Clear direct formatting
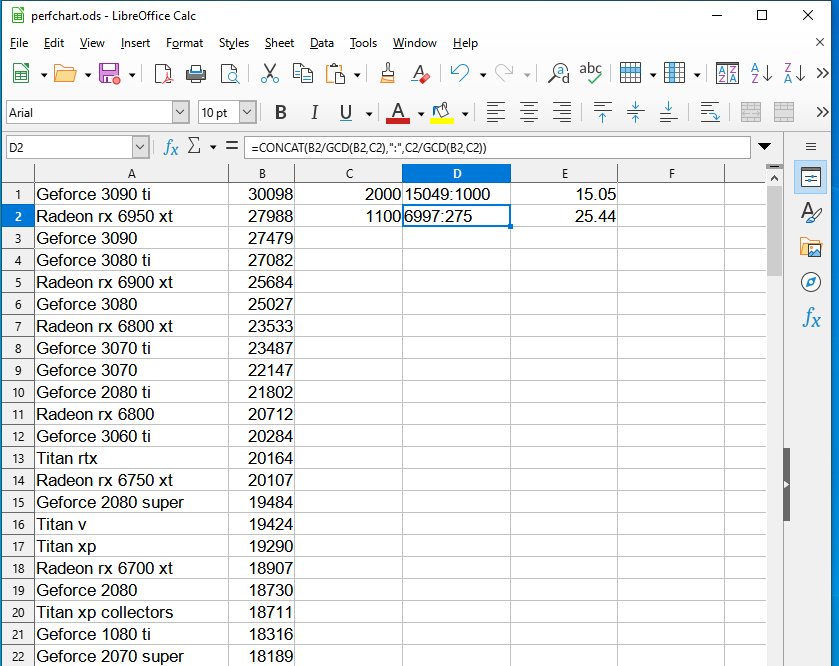Image resolution: width=839 pixels, height=666 pixels. [421, 74]
